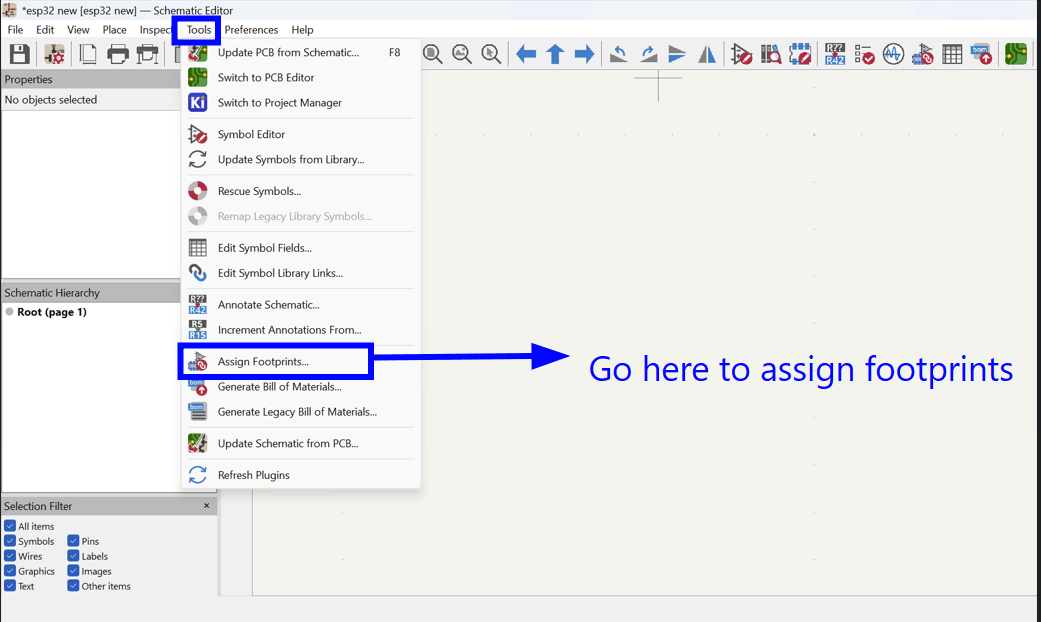The width and height of the screenshot is (1041, 622).
Task: Open Footprint Editor from the toolbar
Action: 800,54
